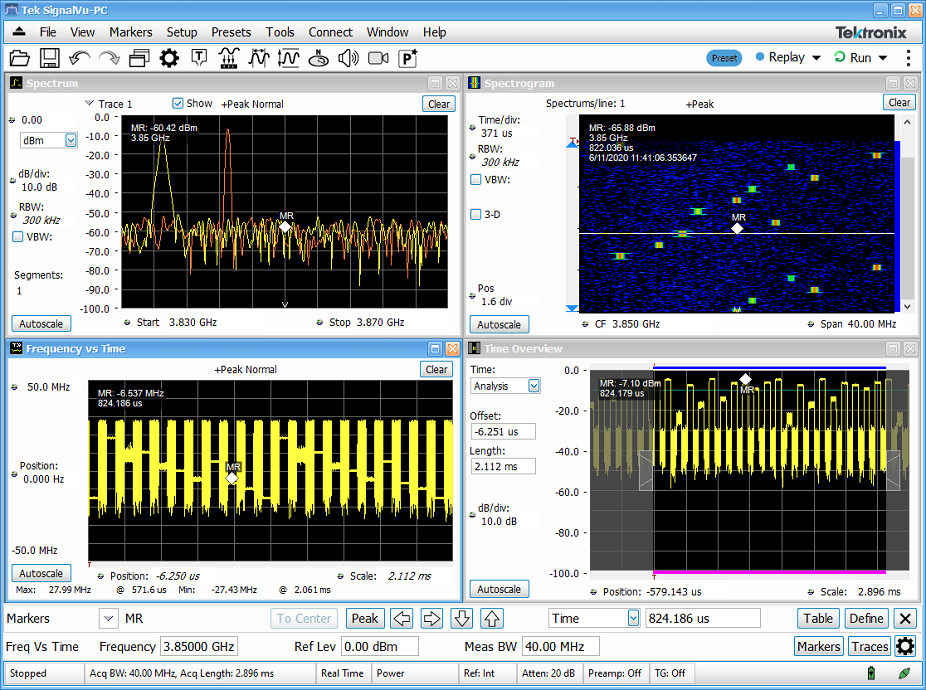Screen dimensions: 926x690
Task: Open the Markers settings gear near Traces button
Action: point(905,647)
